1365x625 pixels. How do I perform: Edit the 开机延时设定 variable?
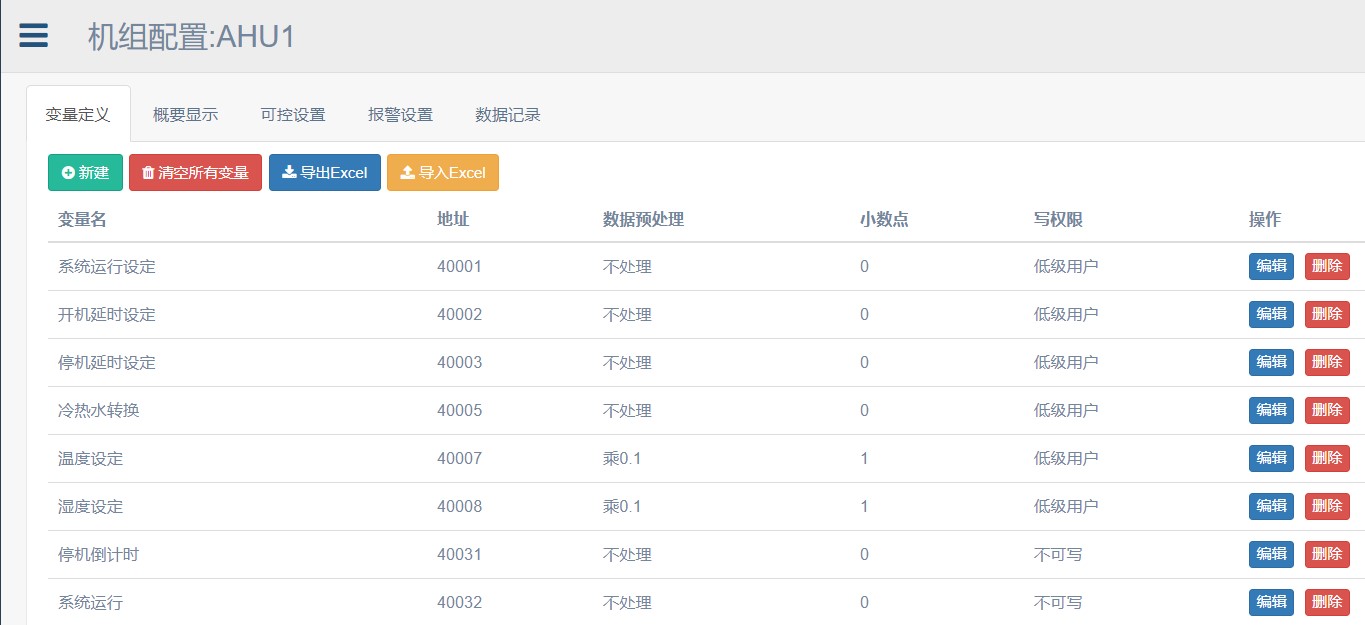[1271, 314]
